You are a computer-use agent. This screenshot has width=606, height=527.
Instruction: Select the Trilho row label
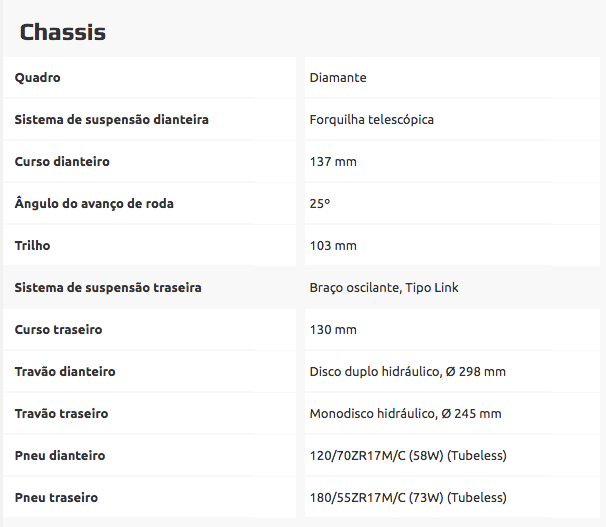click(32, 245)
